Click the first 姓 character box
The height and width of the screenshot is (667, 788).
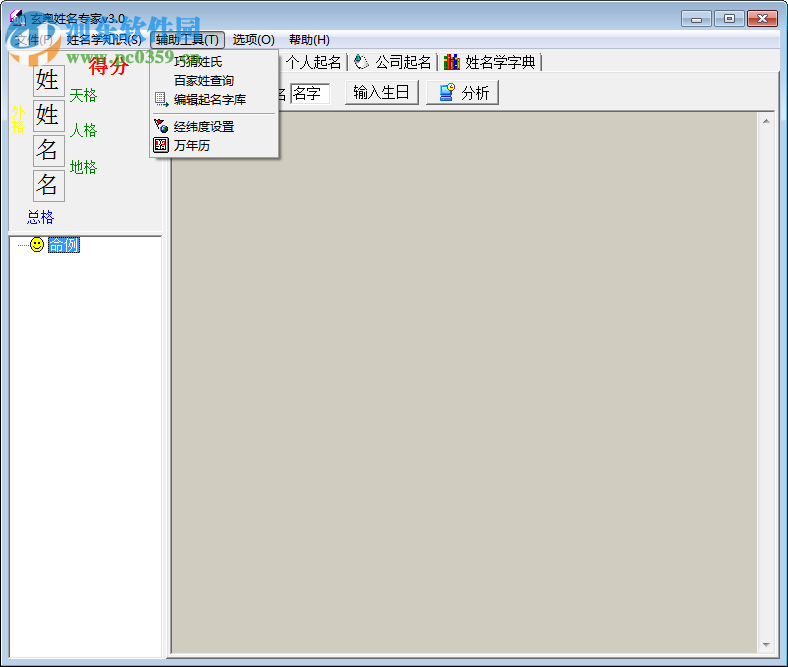(x=49, y=80)
